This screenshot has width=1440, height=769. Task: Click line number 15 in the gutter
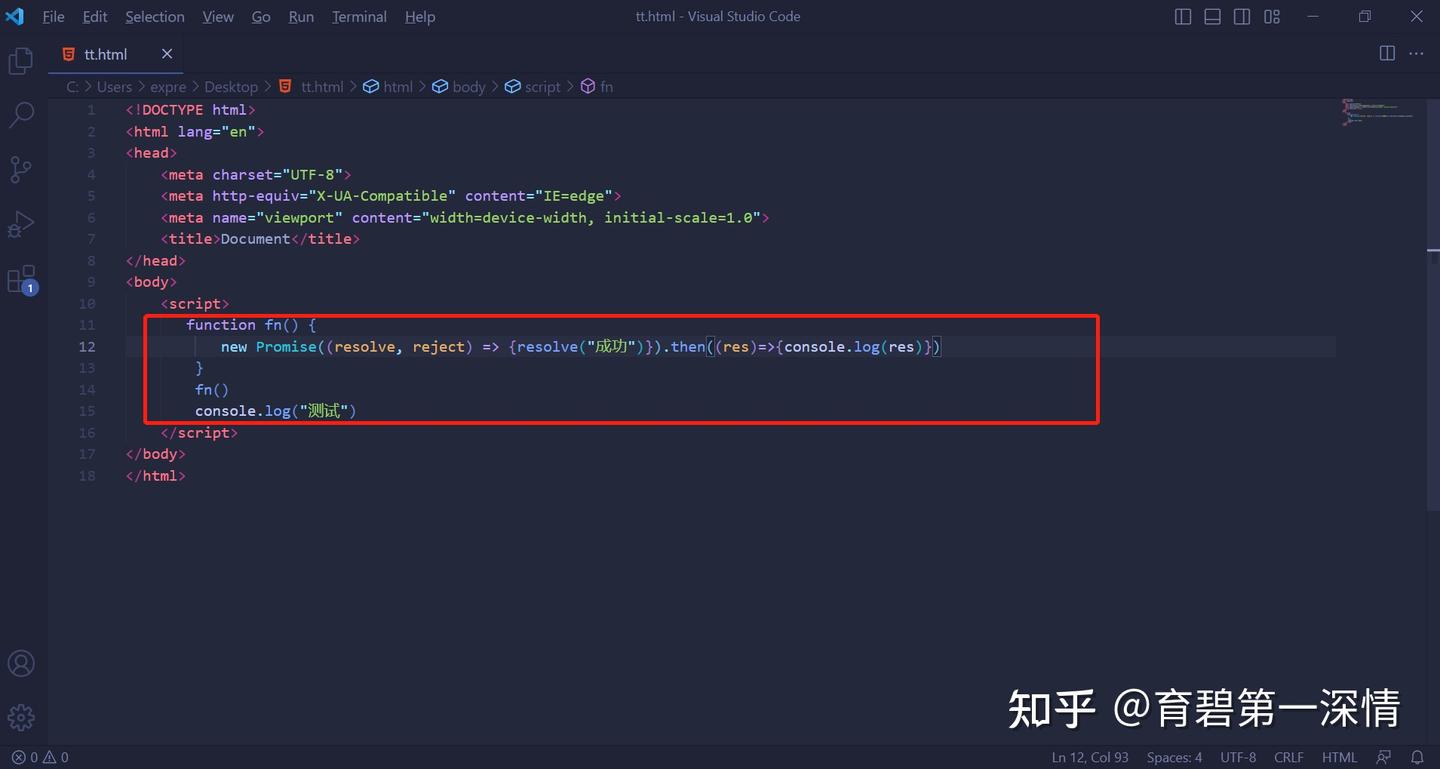coord(88,411)
